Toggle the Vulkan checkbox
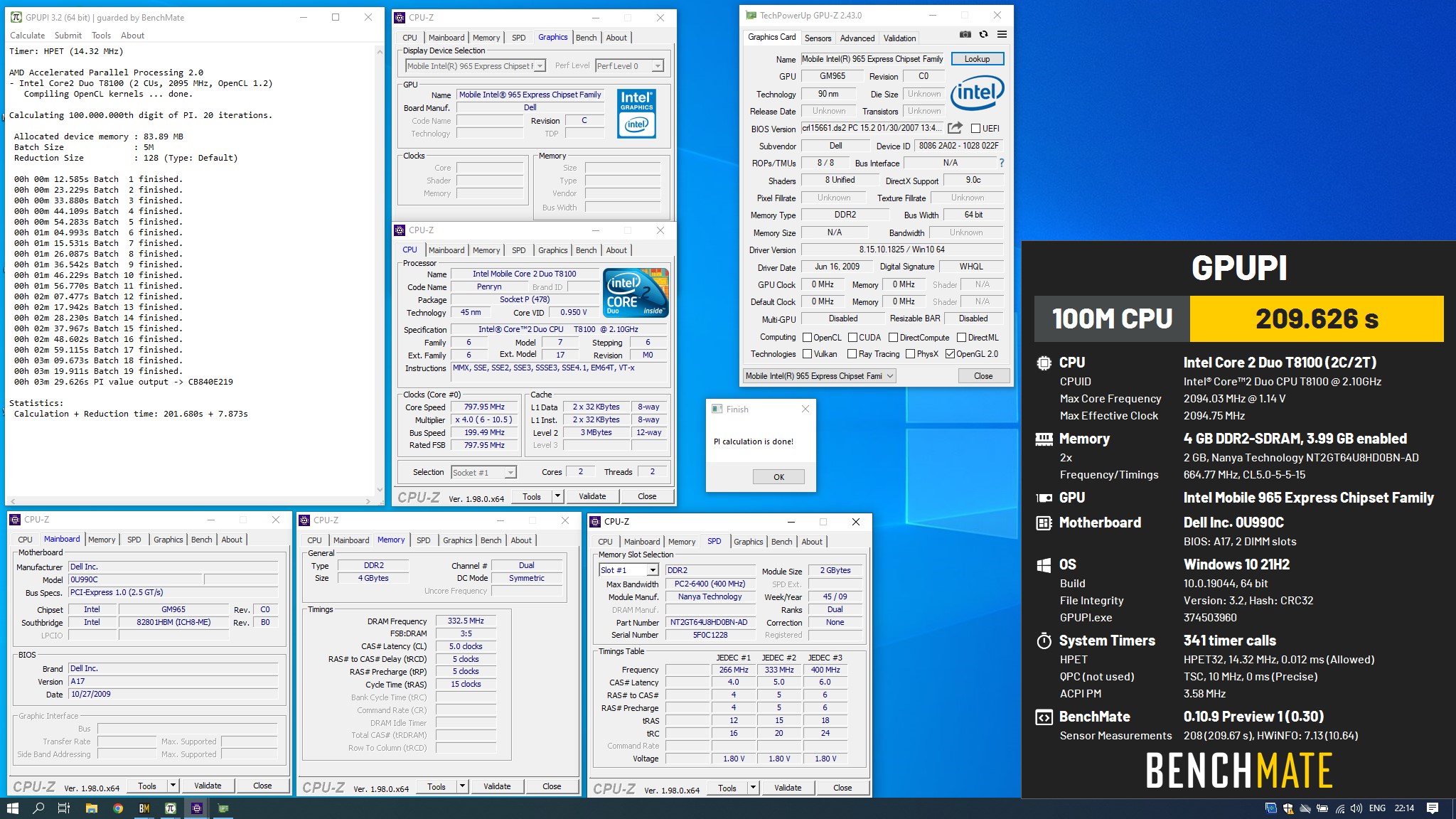The width and height of the screenshot is (1456, 819). point(807,354)
